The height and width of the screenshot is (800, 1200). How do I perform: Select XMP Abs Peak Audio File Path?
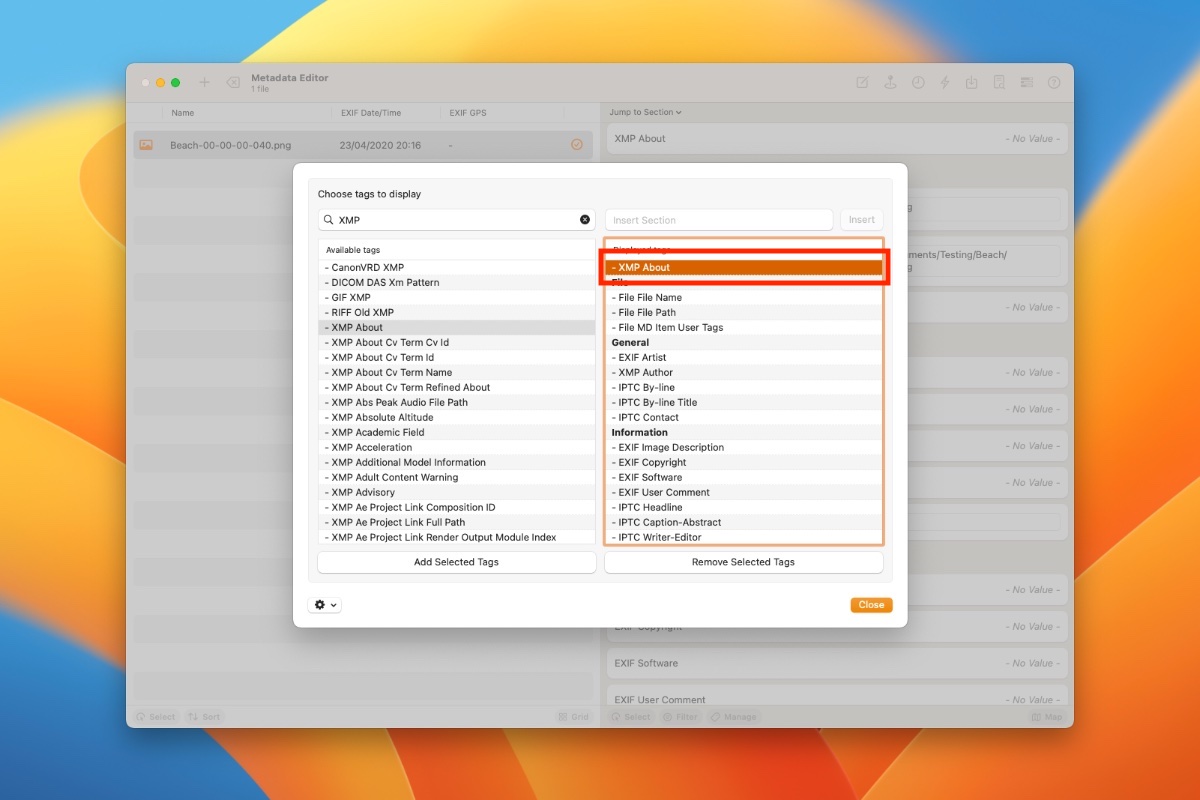456,402
